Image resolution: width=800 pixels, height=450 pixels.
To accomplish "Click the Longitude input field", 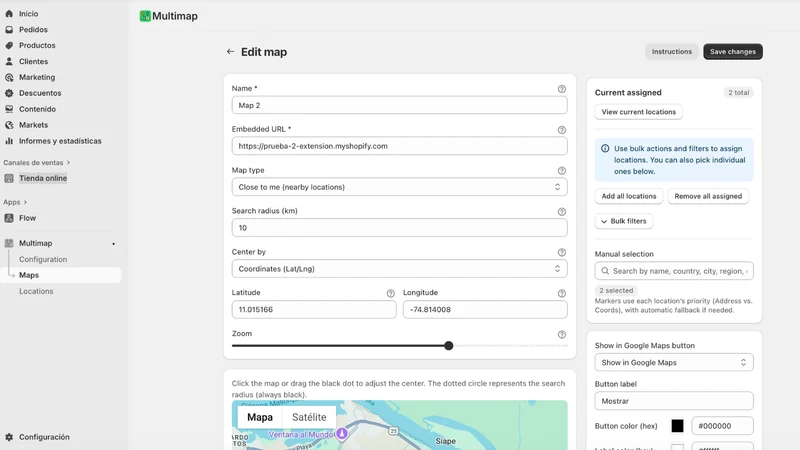I will tap(485, 310).
